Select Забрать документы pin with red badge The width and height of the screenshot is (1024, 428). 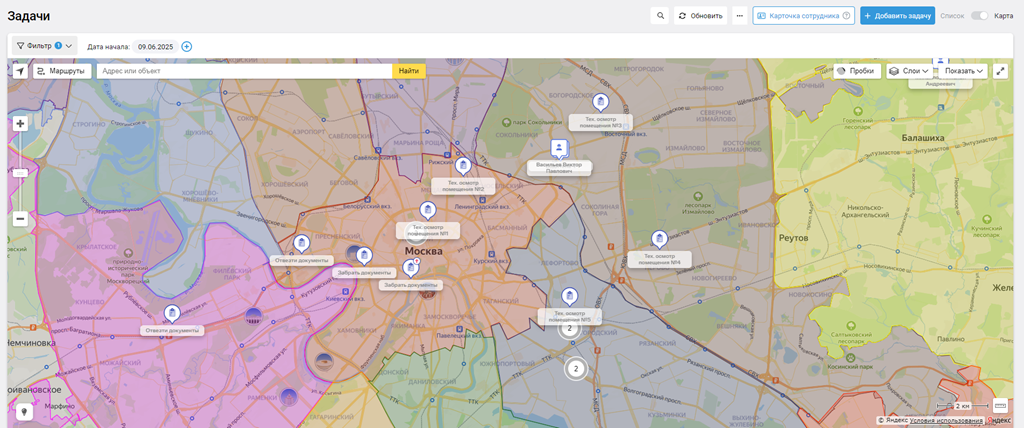tap(410, 268)
